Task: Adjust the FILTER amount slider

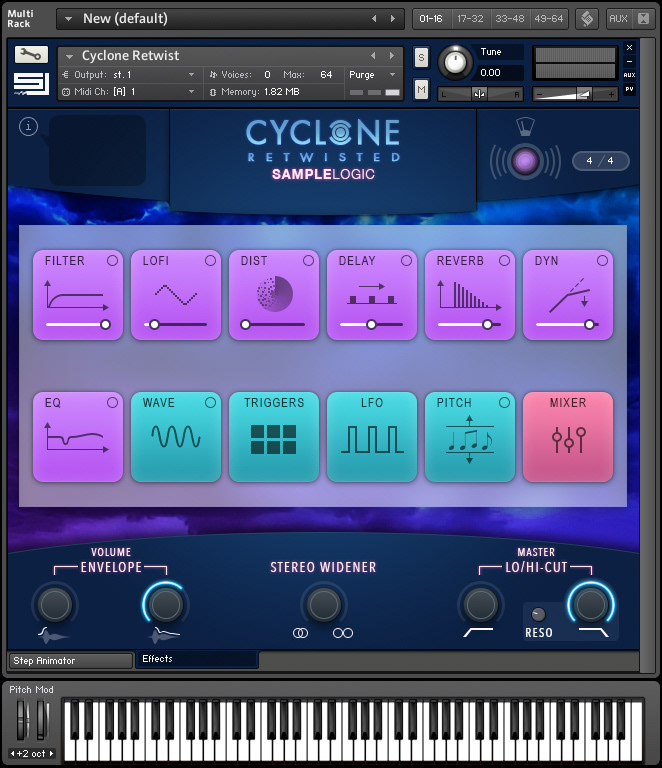Action: coord(78,324)
